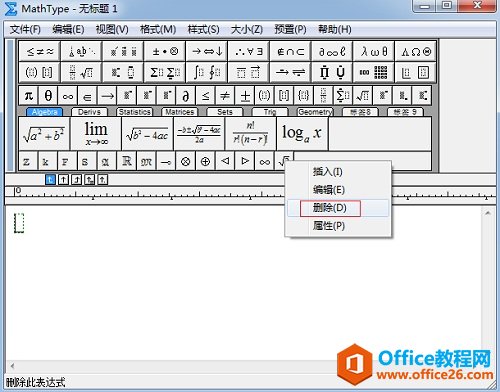Insert the square root of b²−4ac expression
500x392 pixels.
click(147, 134)
